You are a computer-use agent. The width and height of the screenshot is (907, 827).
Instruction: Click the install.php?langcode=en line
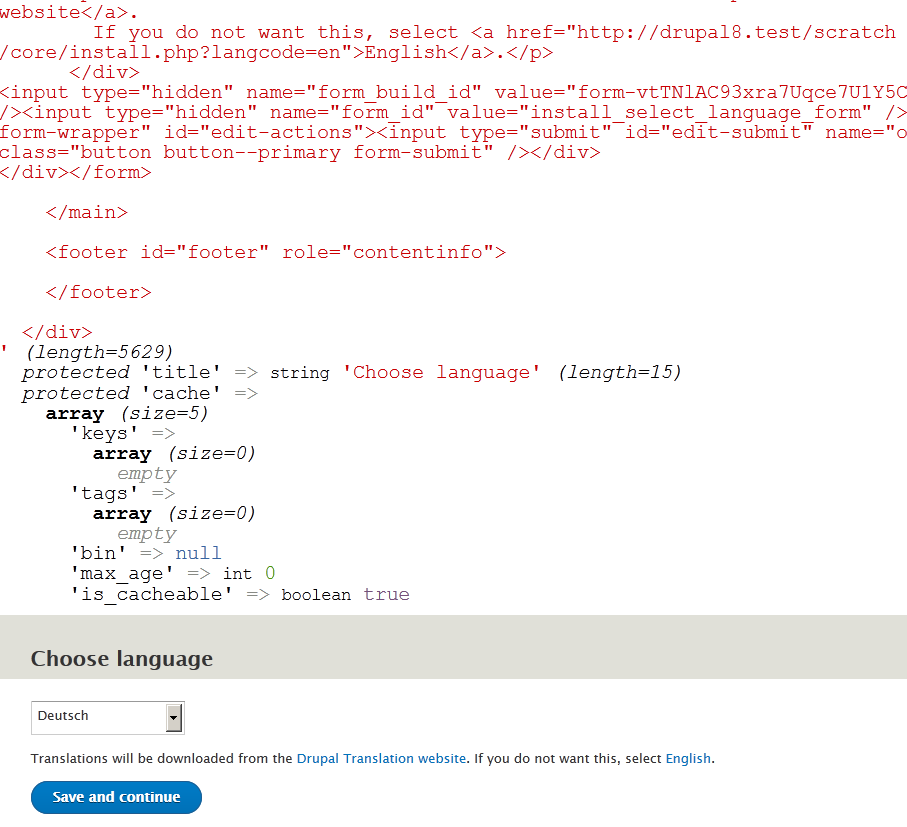(276, 52)
